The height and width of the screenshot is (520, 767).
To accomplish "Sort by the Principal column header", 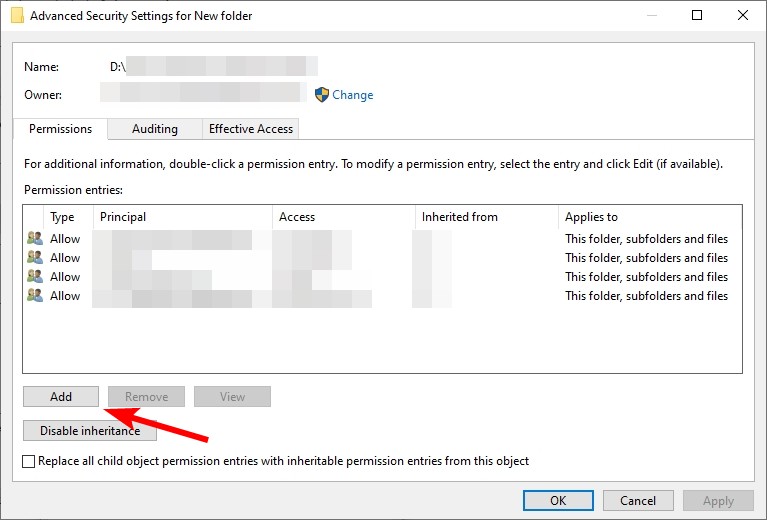I will [x=182, y=217].
